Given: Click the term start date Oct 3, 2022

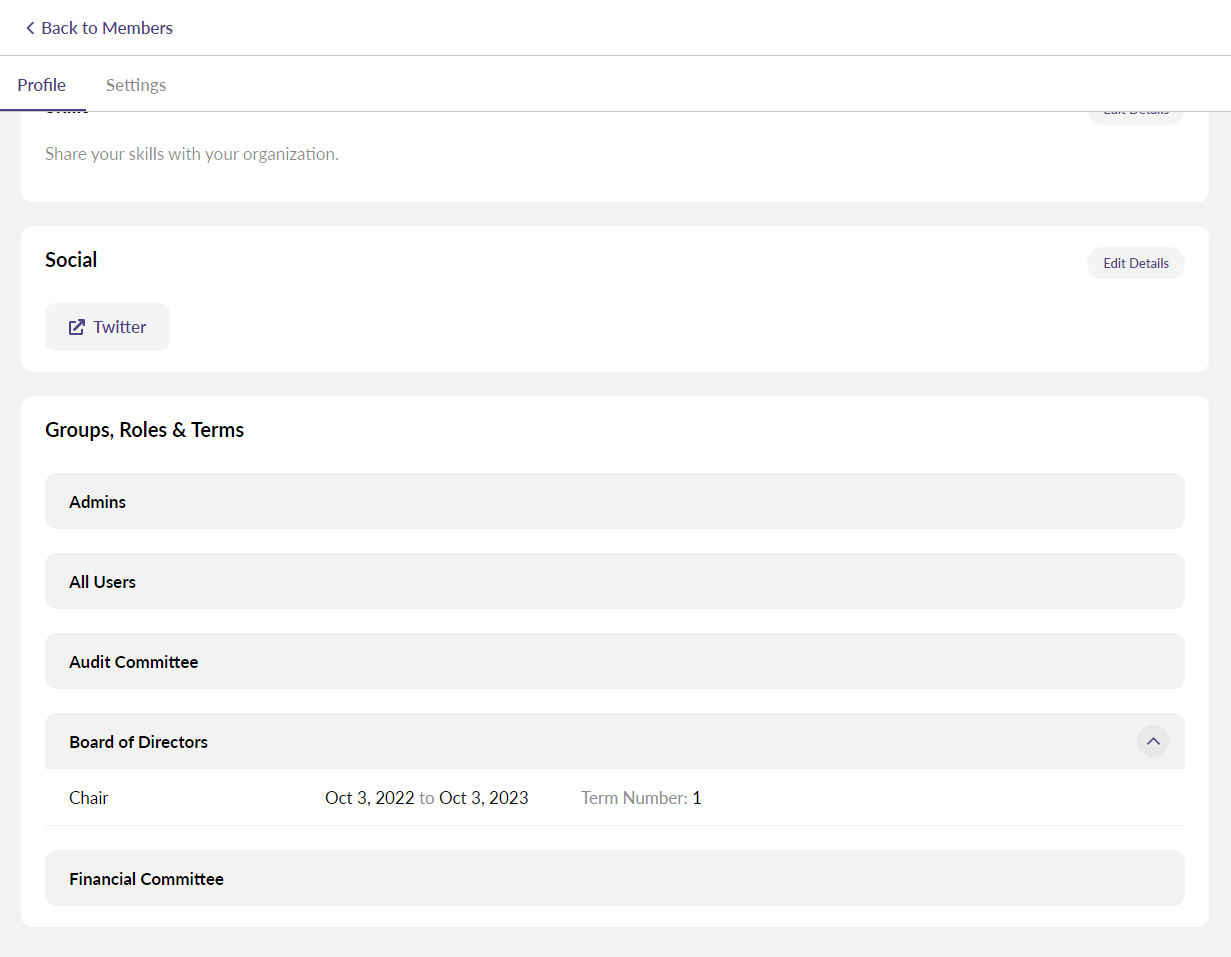Looking at the screenshot, I should [369, 798].
